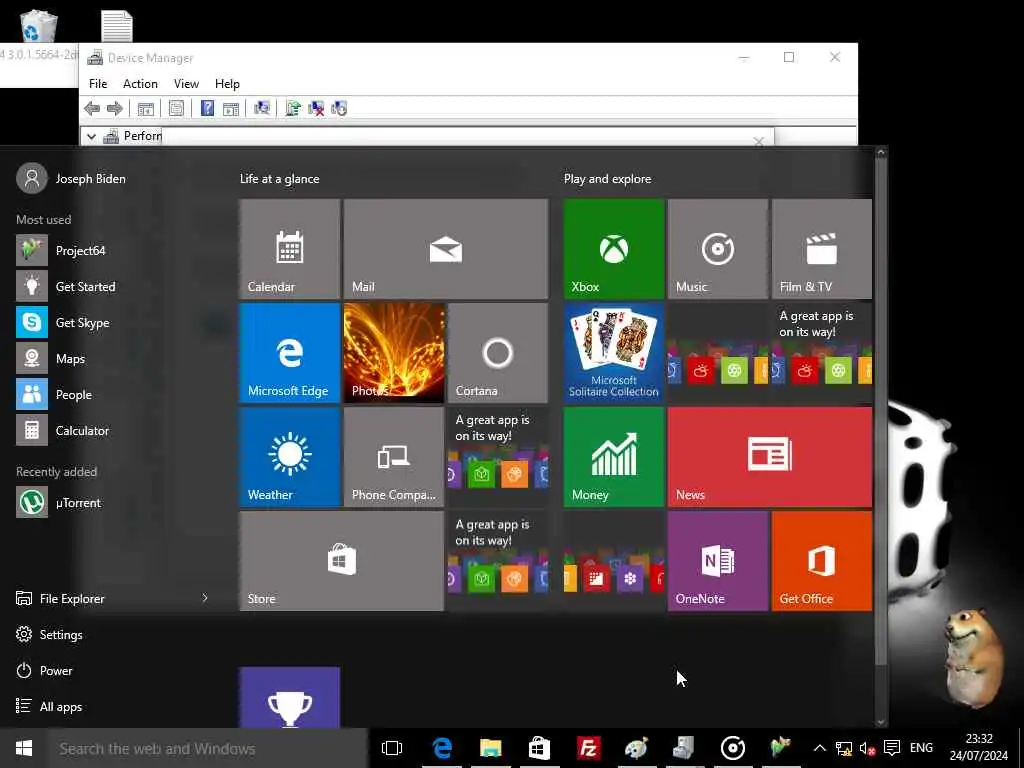Click the muted volume tray icon

(867, 748)
